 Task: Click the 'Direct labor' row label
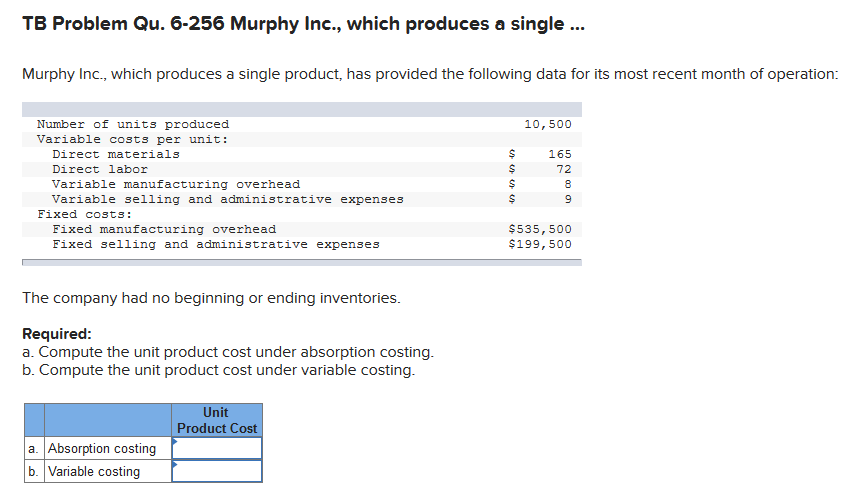pos(100,169)
